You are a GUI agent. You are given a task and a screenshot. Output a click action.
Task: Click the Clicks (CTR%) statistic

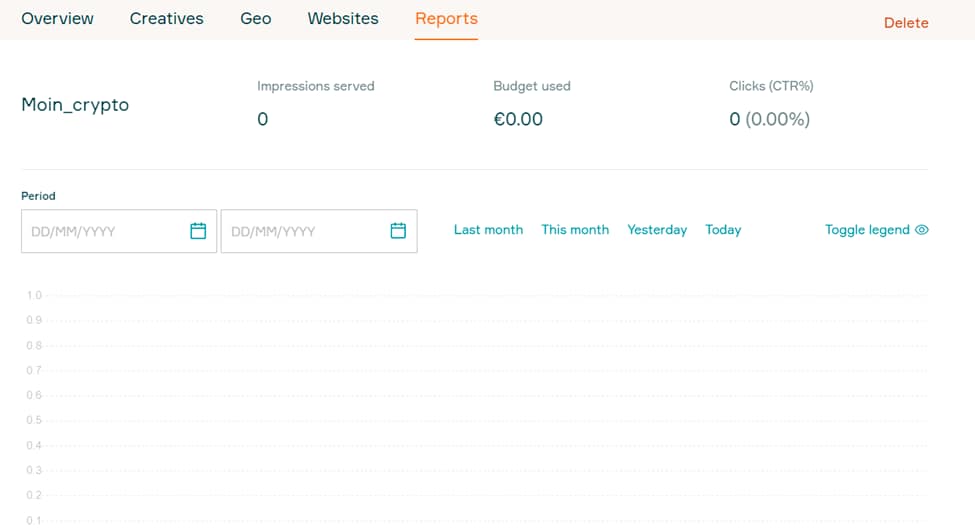click(769, 120)
